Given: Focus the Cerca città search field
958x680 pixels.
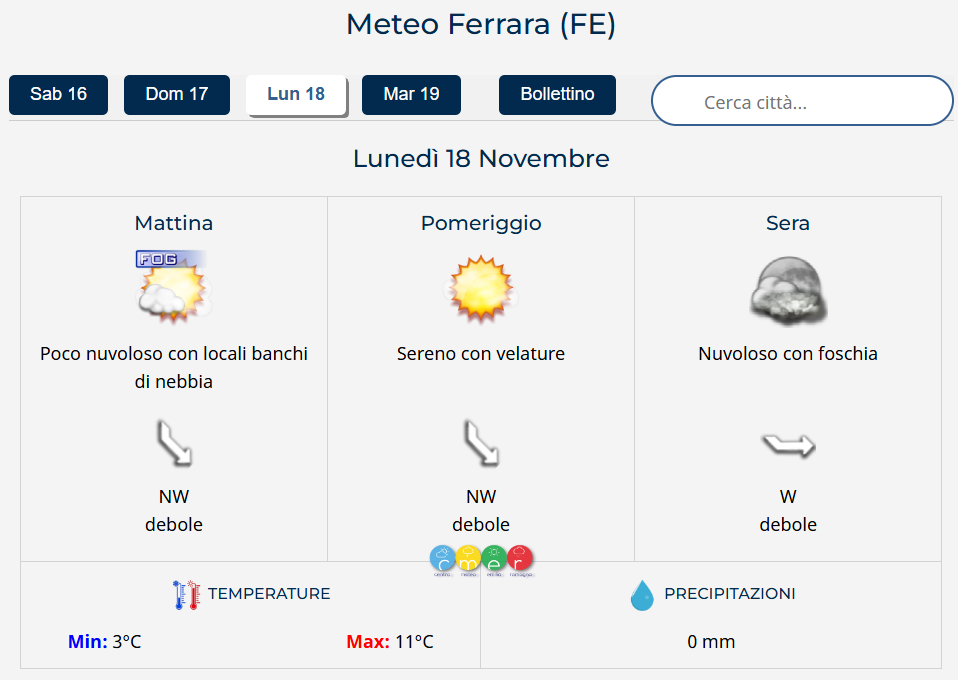Looking at the screenshot, I should pos(802,101).
